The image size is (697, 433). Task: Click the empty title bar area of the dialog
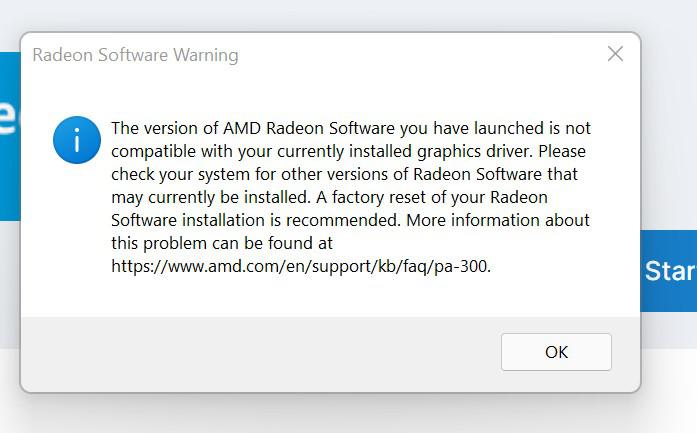click(x=420, y=55)
